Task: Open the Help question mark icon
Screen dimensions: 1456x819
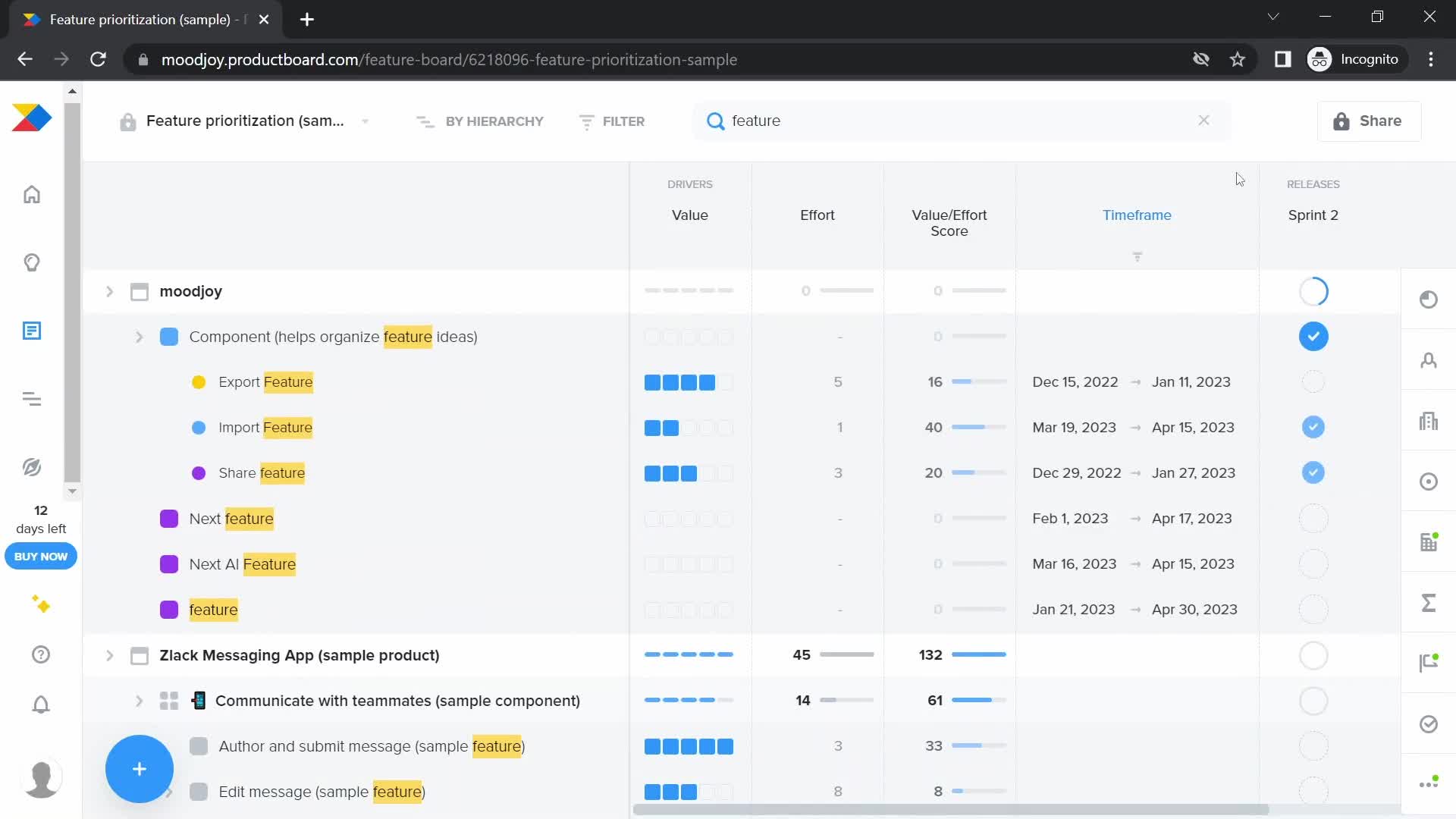Action: coord(41,654)
